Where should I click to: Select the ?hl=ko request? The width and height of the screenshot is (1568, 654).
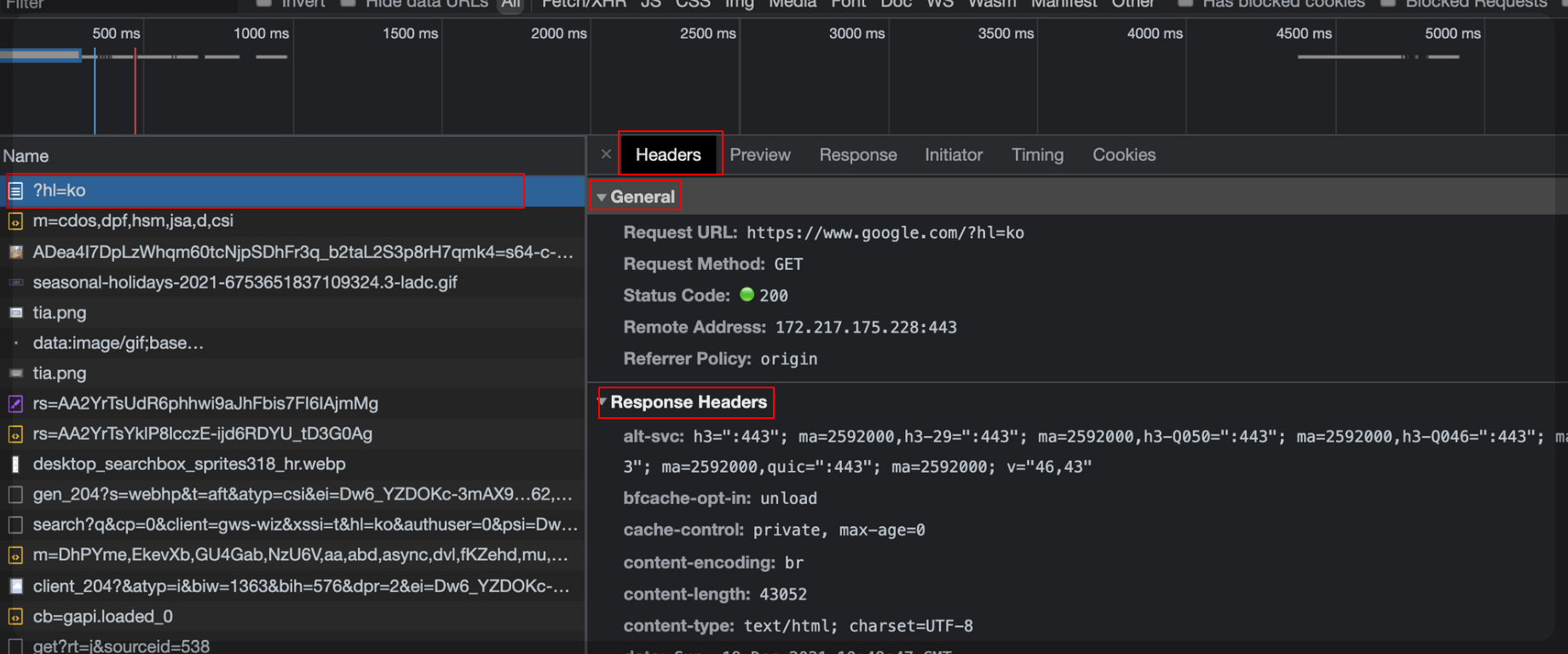292,191
